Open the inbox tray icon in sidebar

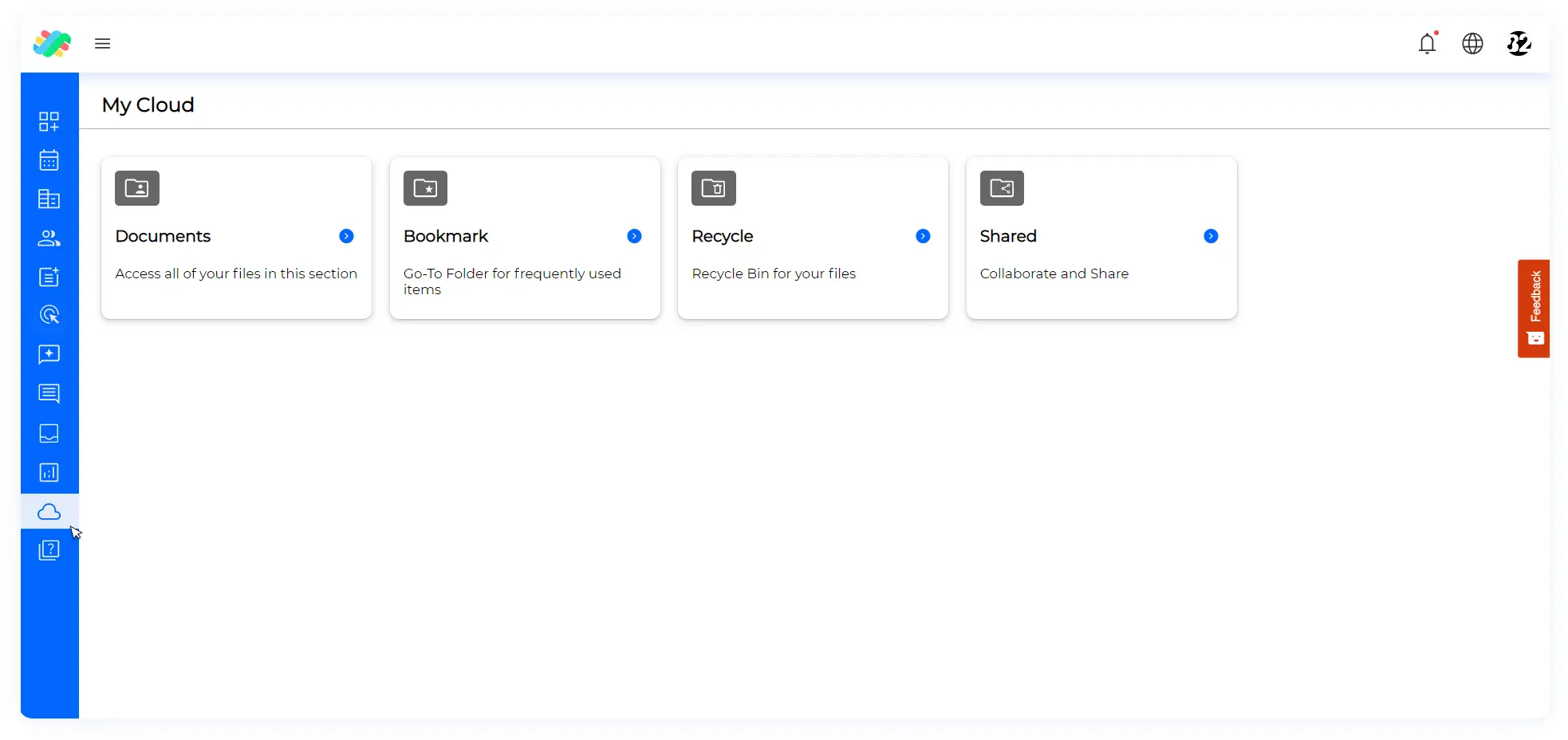(49, 433)
